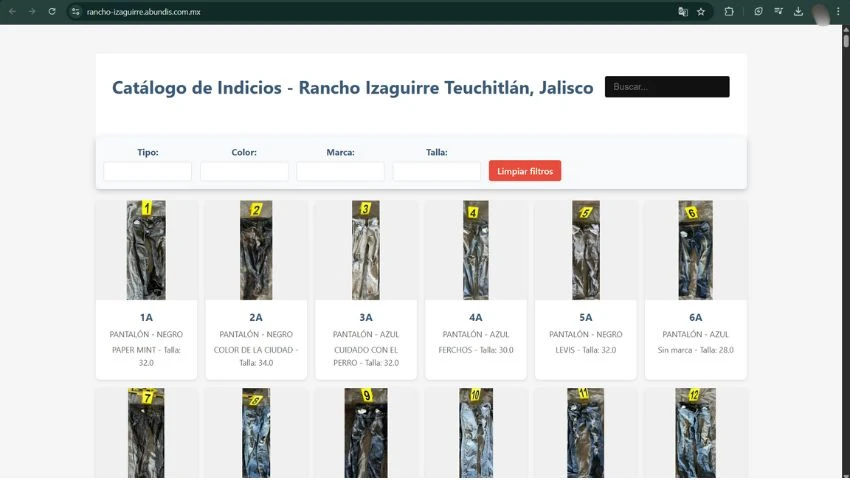This screenshot has height=480, width=850.
Task: Bookmark this page with the star icon
Action: pyautogui.click(x=701, y=11)
